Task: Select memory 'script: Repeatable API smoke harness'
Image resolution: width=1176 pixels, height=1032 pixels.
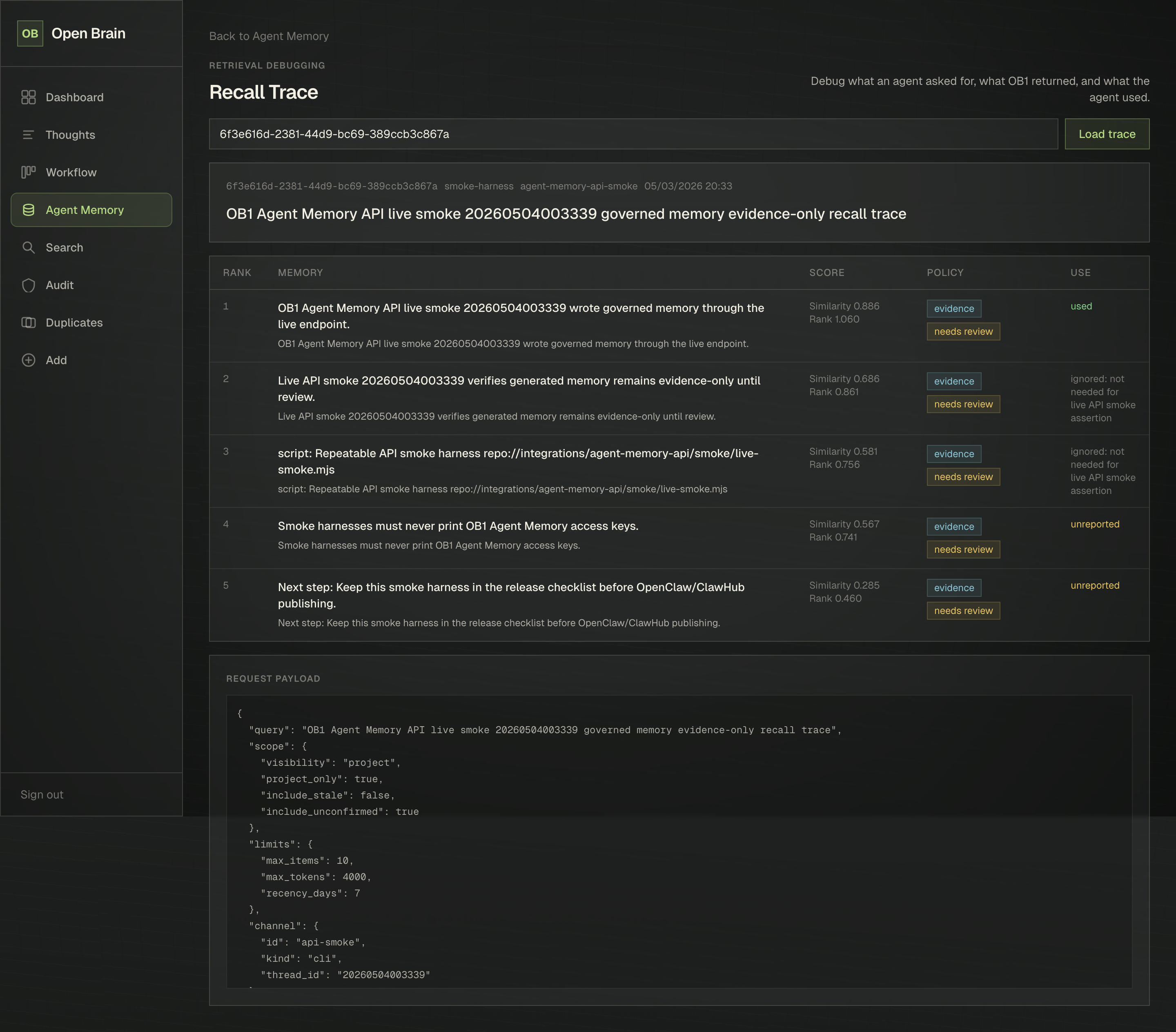Action: point(518,461)
